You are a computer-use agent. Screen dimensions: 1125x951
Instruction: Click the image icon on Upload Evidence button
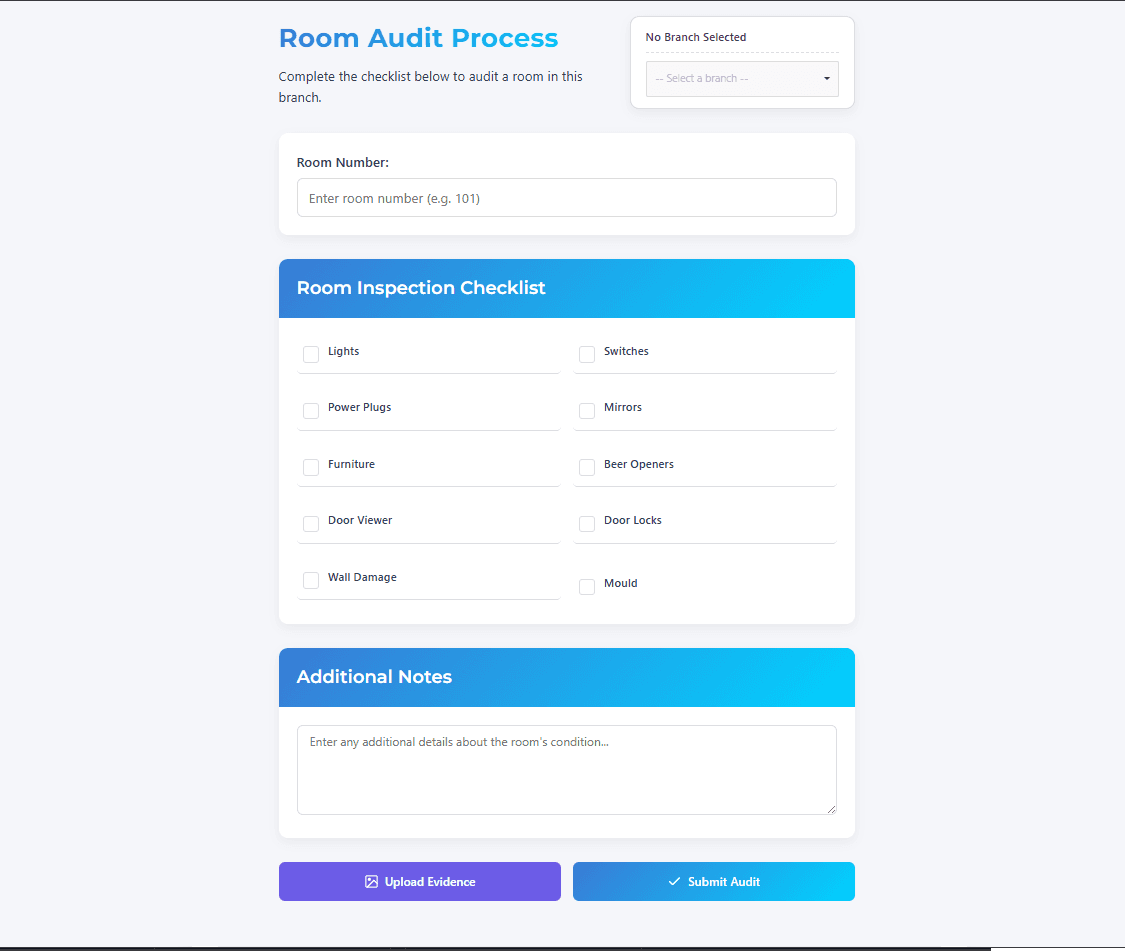tap(371, 881)
